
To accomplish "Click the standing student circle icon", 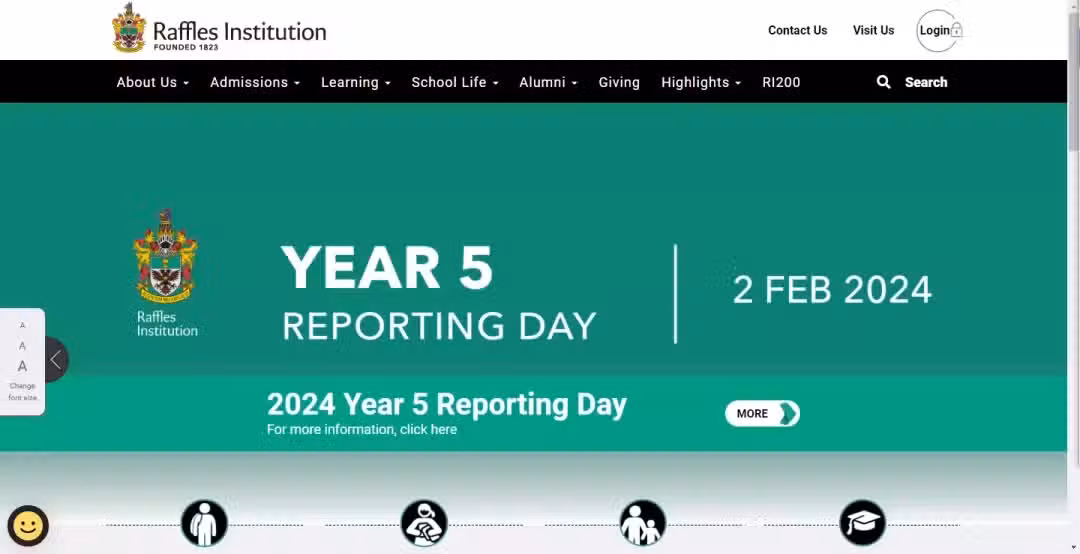I will pyautogui.click(x=204, y=523).
